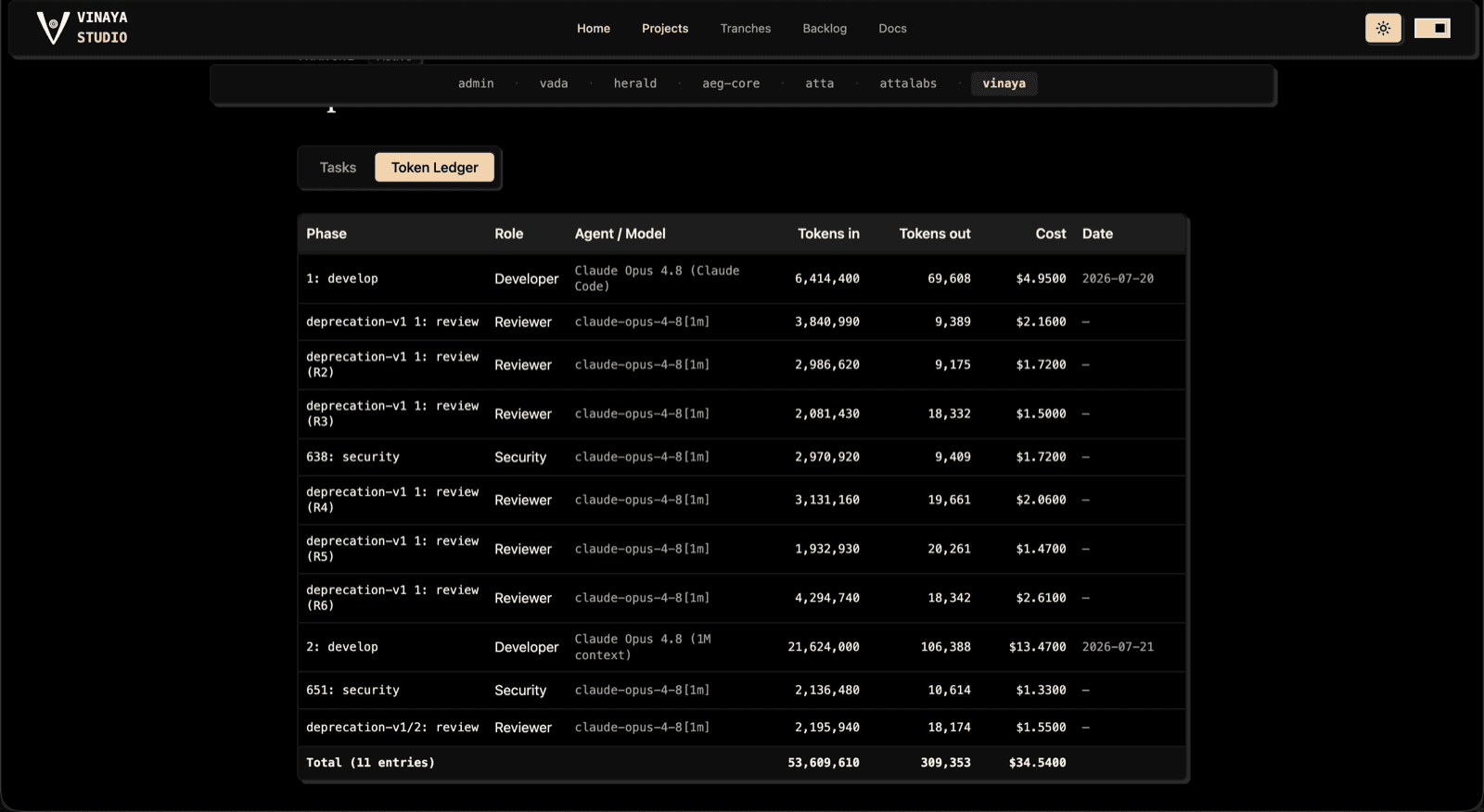Click 'Claude Opus 4.8 (1M context)' model cell
This screenshot has height=812, width=1484.
tap(643, 647)
